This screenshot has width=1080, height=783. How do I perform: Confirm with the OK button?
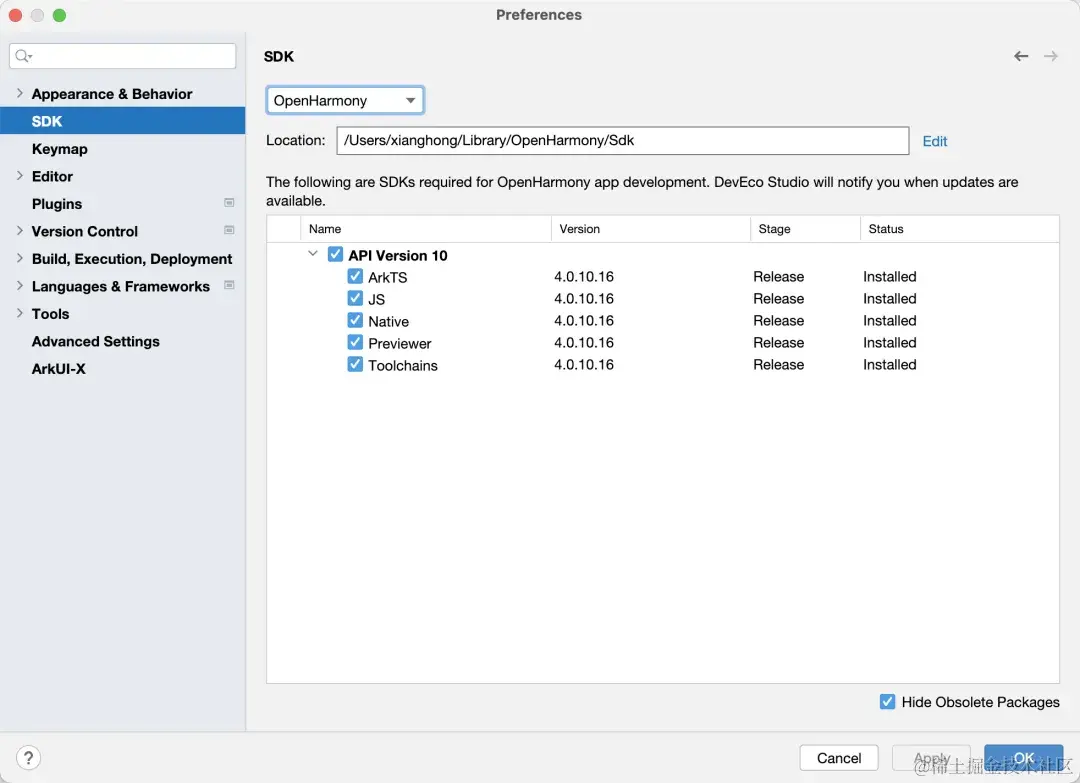point(1024,758)
